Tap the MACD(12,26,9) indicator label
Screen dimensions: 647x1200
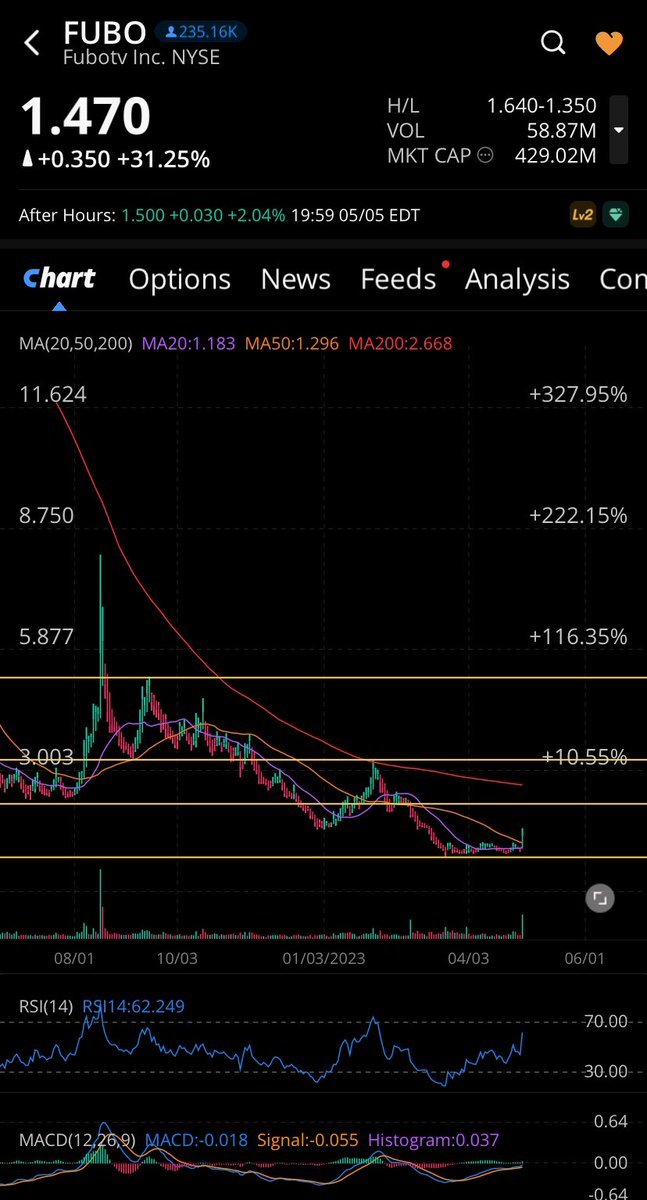pos(78,1140)
